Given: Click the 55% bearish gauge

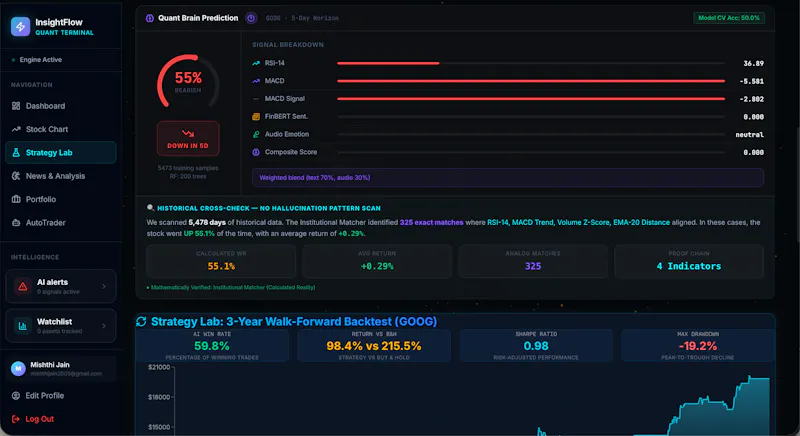Looking at the screenshot, I should [188, 82].
